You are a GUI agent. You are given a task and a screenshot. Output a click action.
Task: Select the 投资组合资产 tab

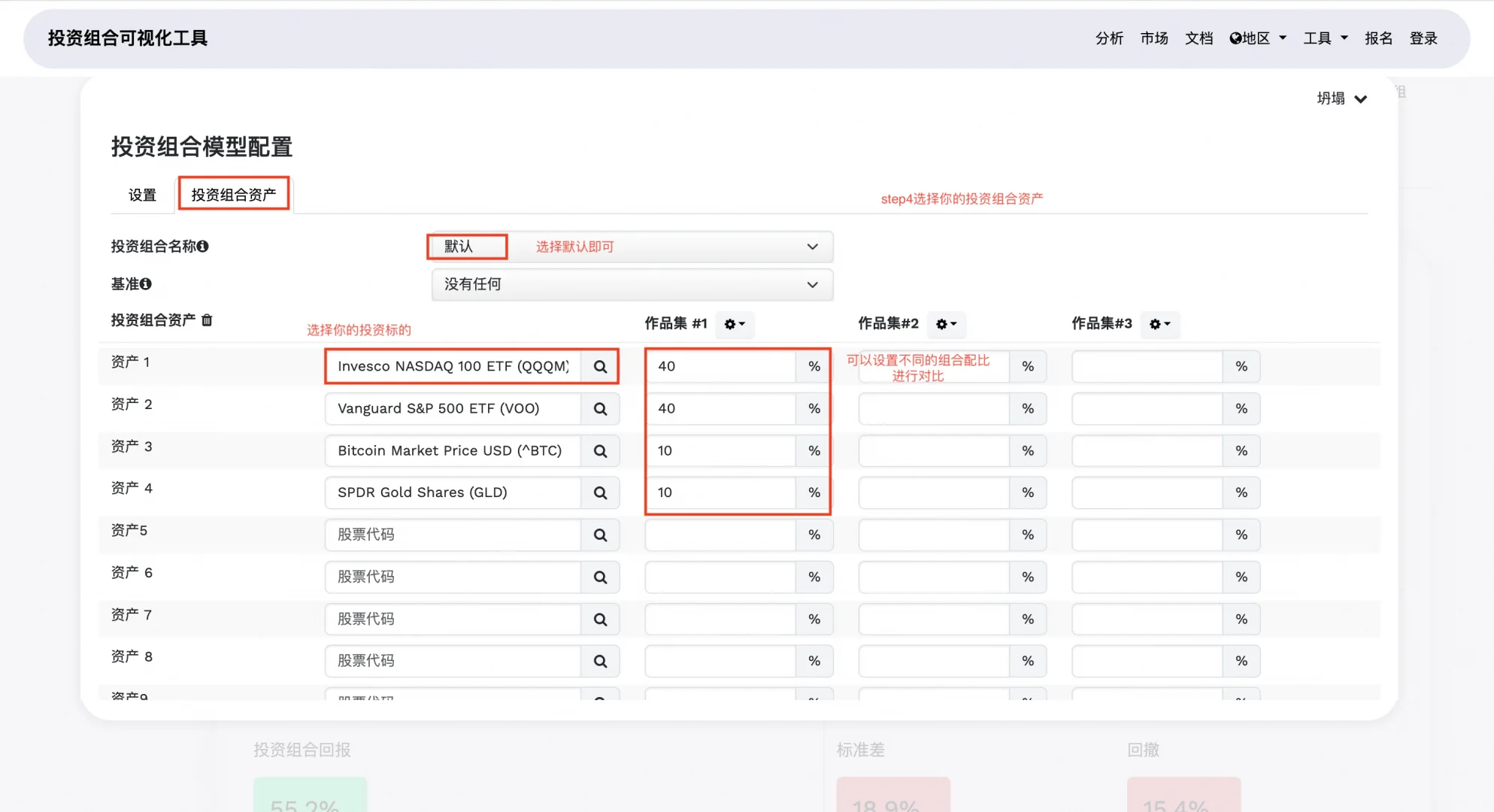click(234, 193)
